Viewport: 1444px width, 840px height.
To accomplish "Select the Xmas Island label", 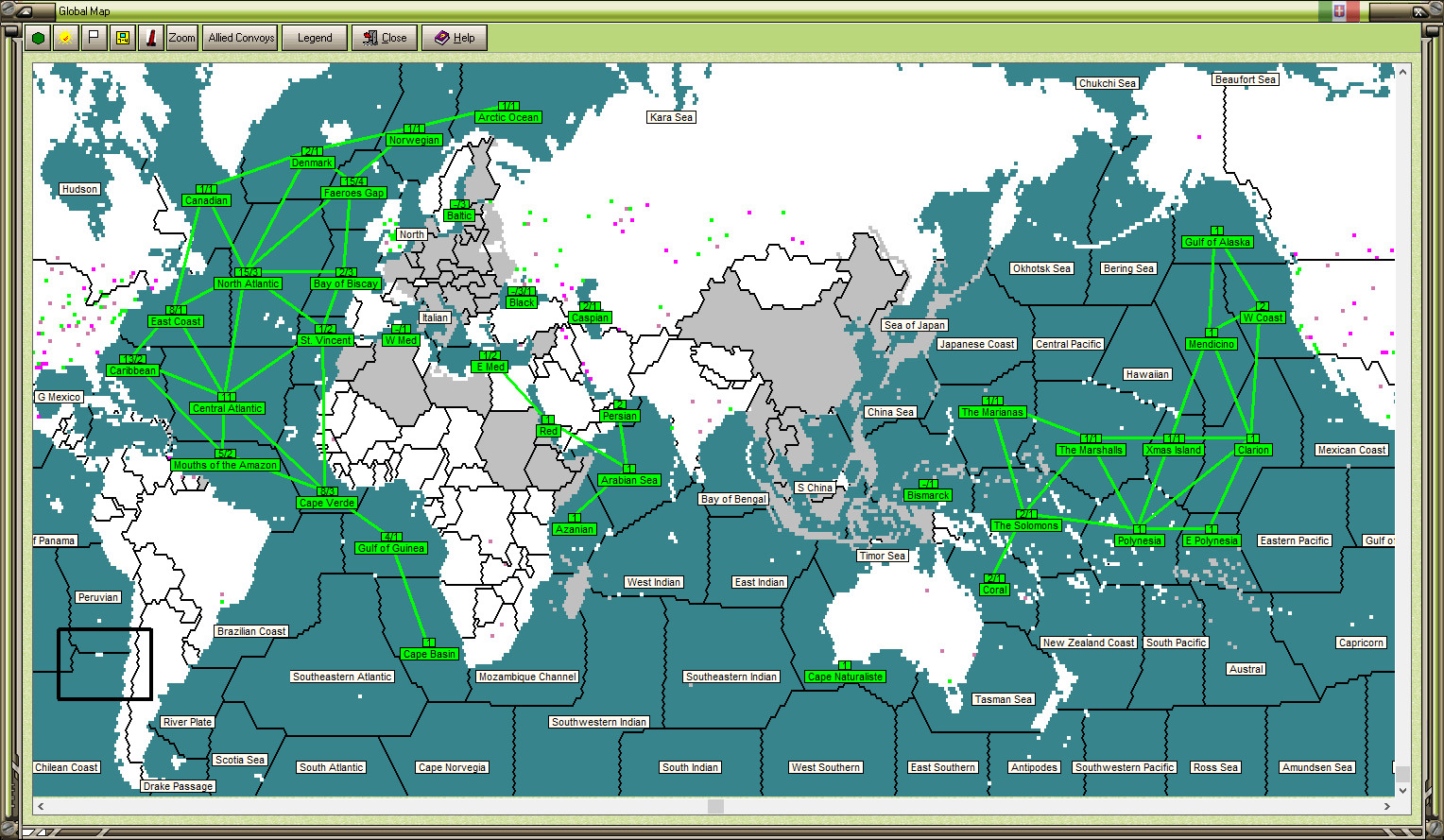I will [x=1174, y=450].
